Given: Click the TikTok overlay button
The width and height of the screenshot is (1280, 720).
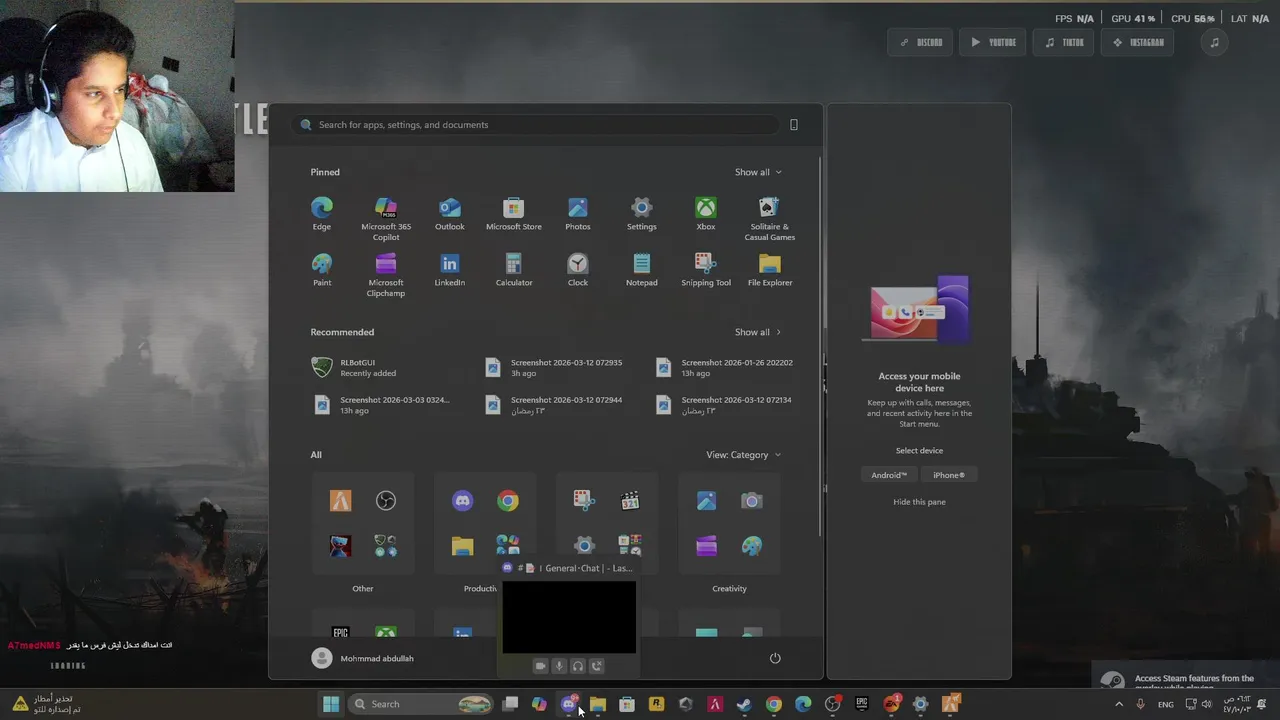Looking at the screenshot, I should pyautogui.click(x=1064, y=43).
